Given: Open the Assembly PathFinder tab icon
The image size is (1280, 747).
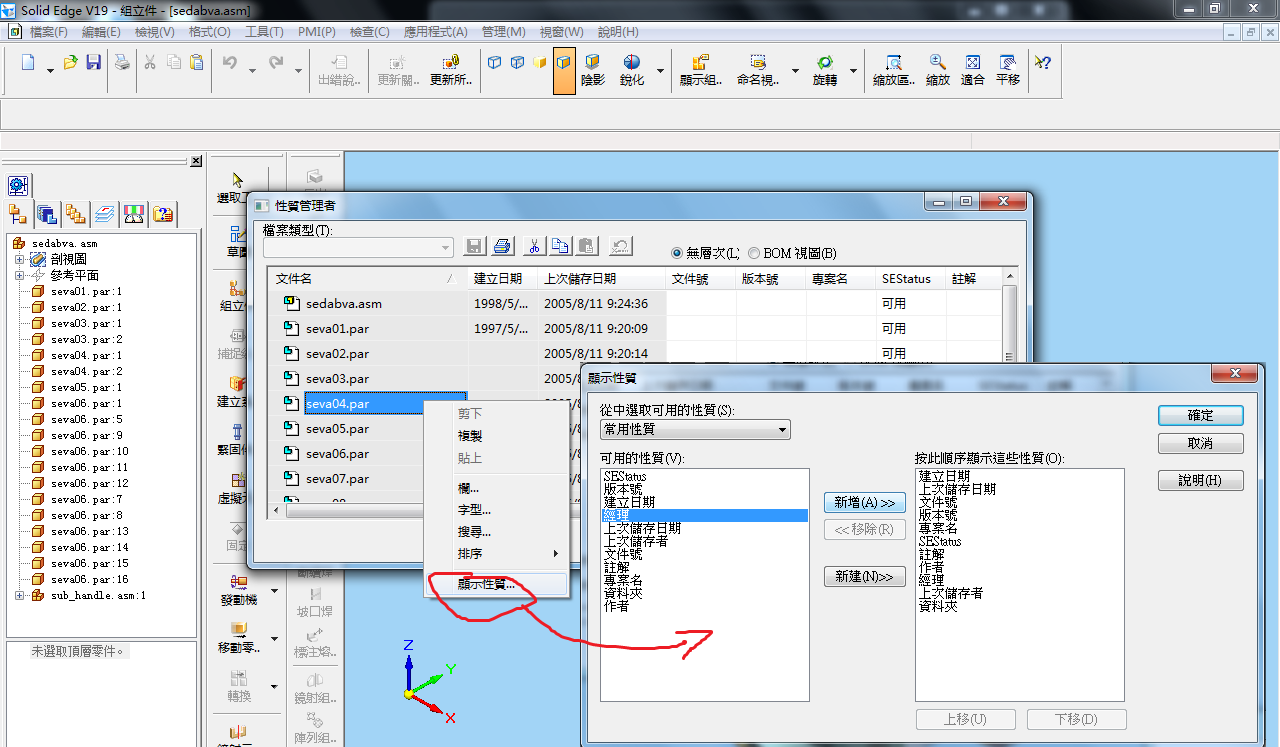Looking at the screenshot, I should pyautogui.click(x=18, y=213).
